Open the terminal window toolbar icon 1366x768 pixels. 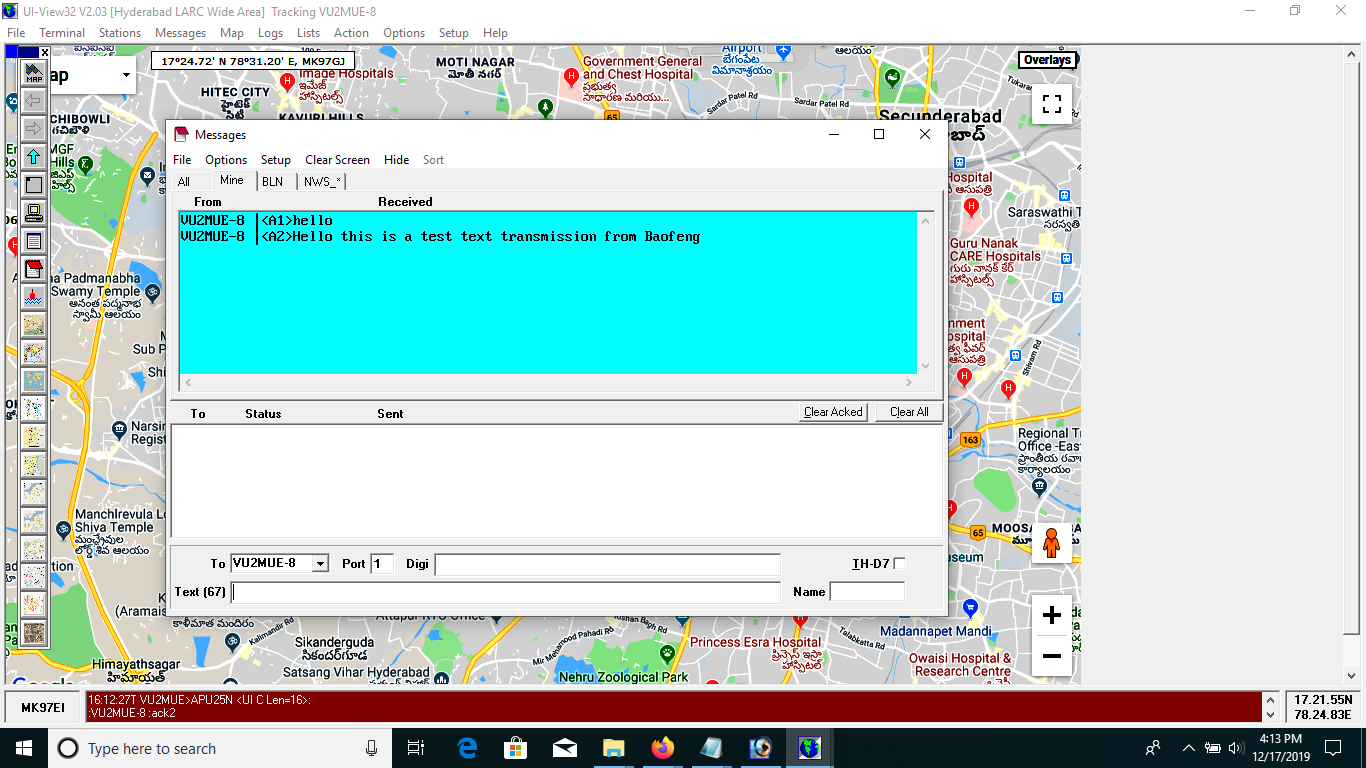click(x=34, y=213)
